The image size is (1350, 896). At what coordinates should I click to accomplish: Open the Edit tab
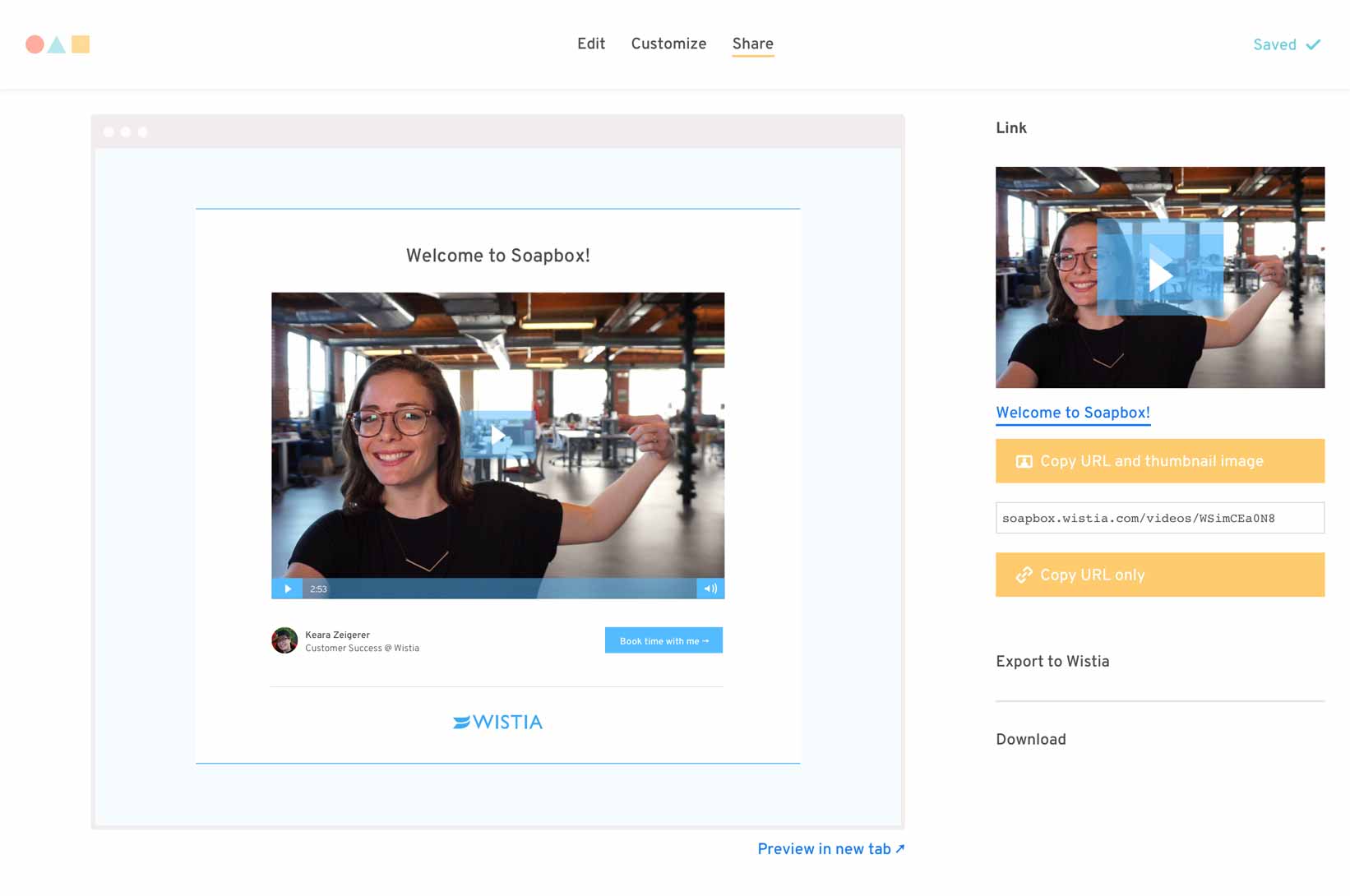click(591, 44)
